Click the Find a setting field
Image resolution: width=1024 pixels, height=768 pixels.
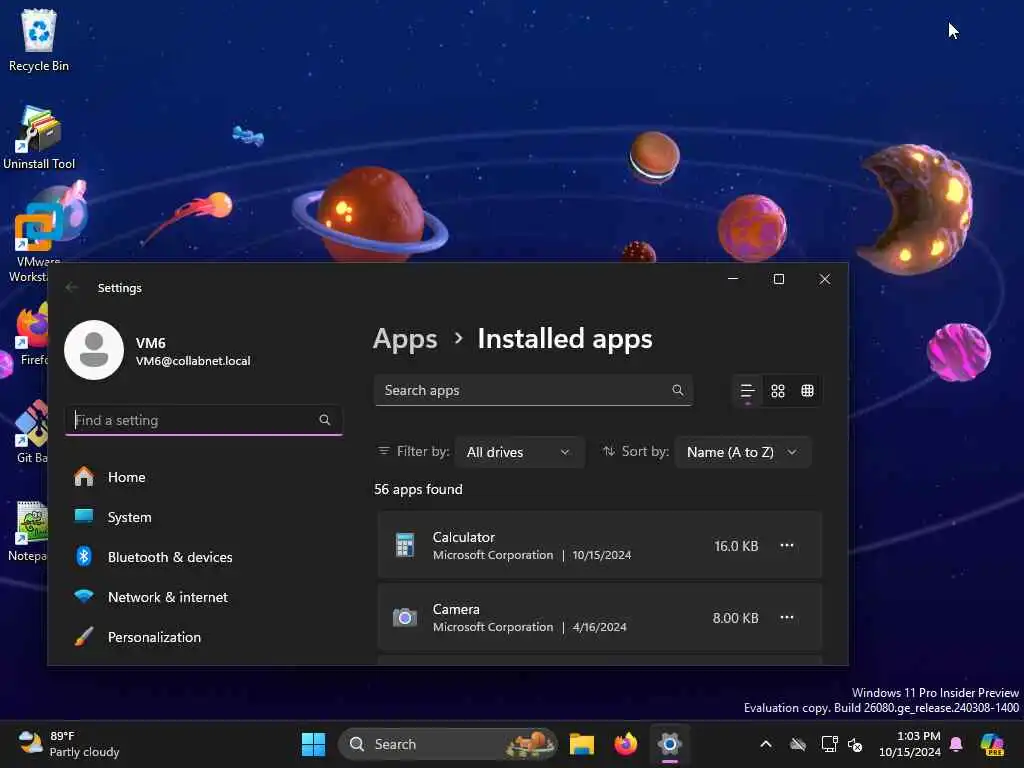(x=204, y=420)
